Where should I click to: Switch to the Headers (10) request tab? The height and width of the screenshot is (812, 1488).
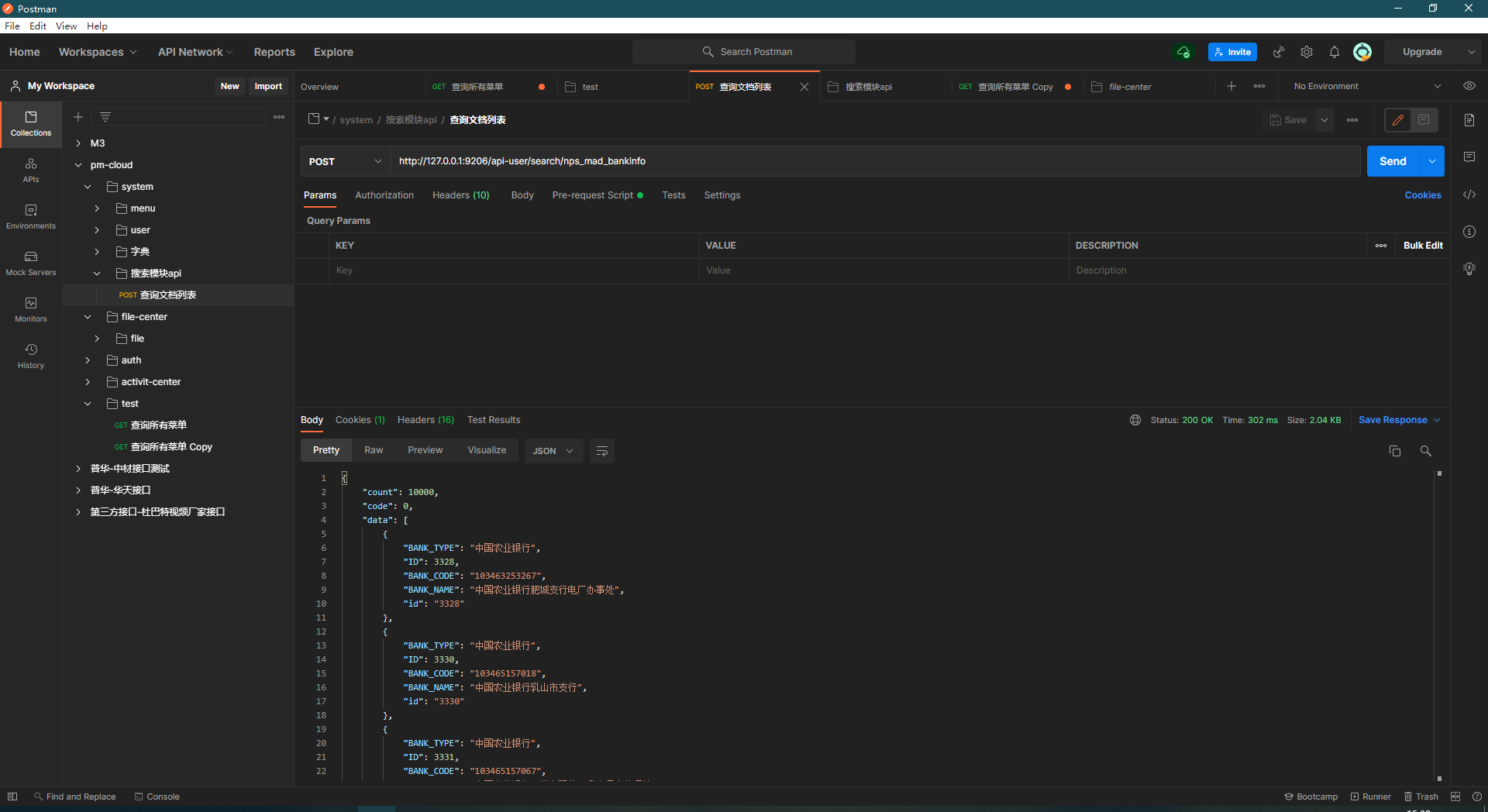coord(461,195)
